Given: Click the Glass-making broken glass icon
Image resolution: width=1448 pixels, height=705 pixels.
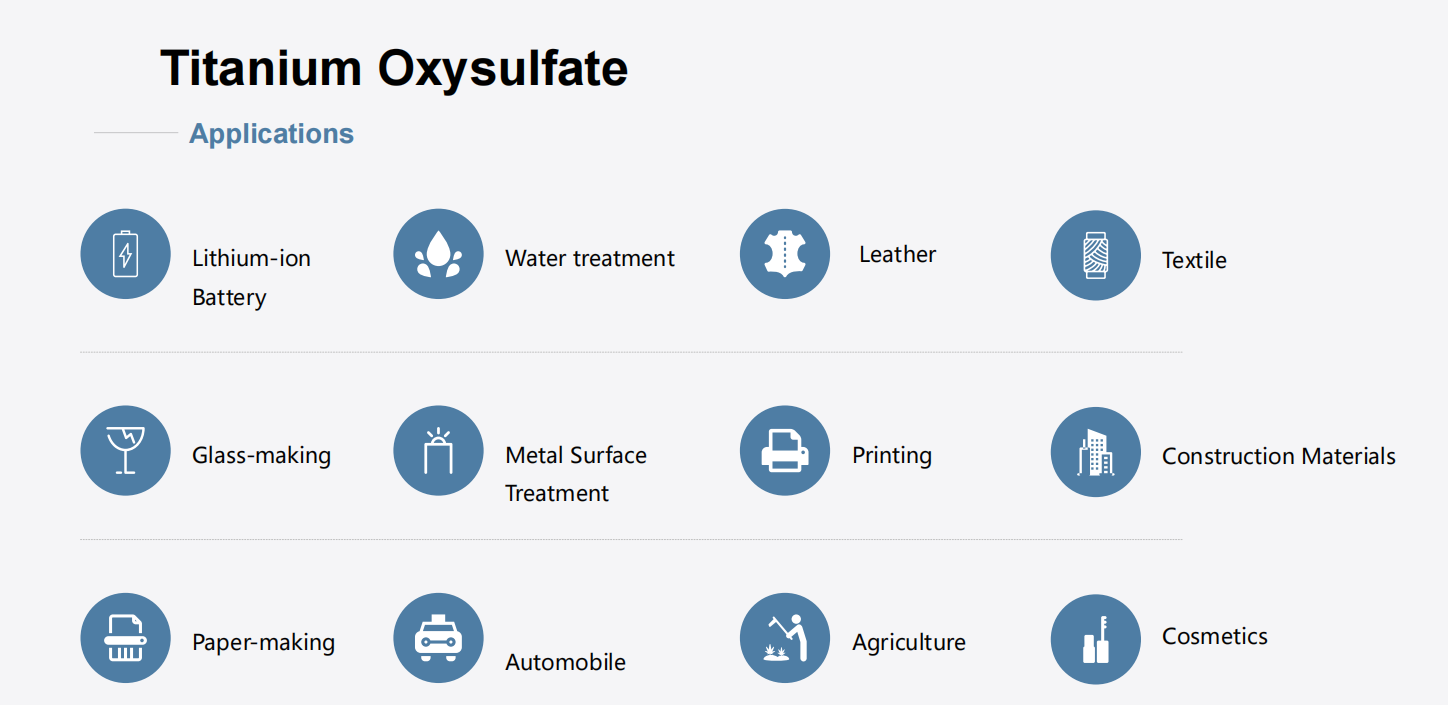Looking at the screenshot, I should click(125, 450).
